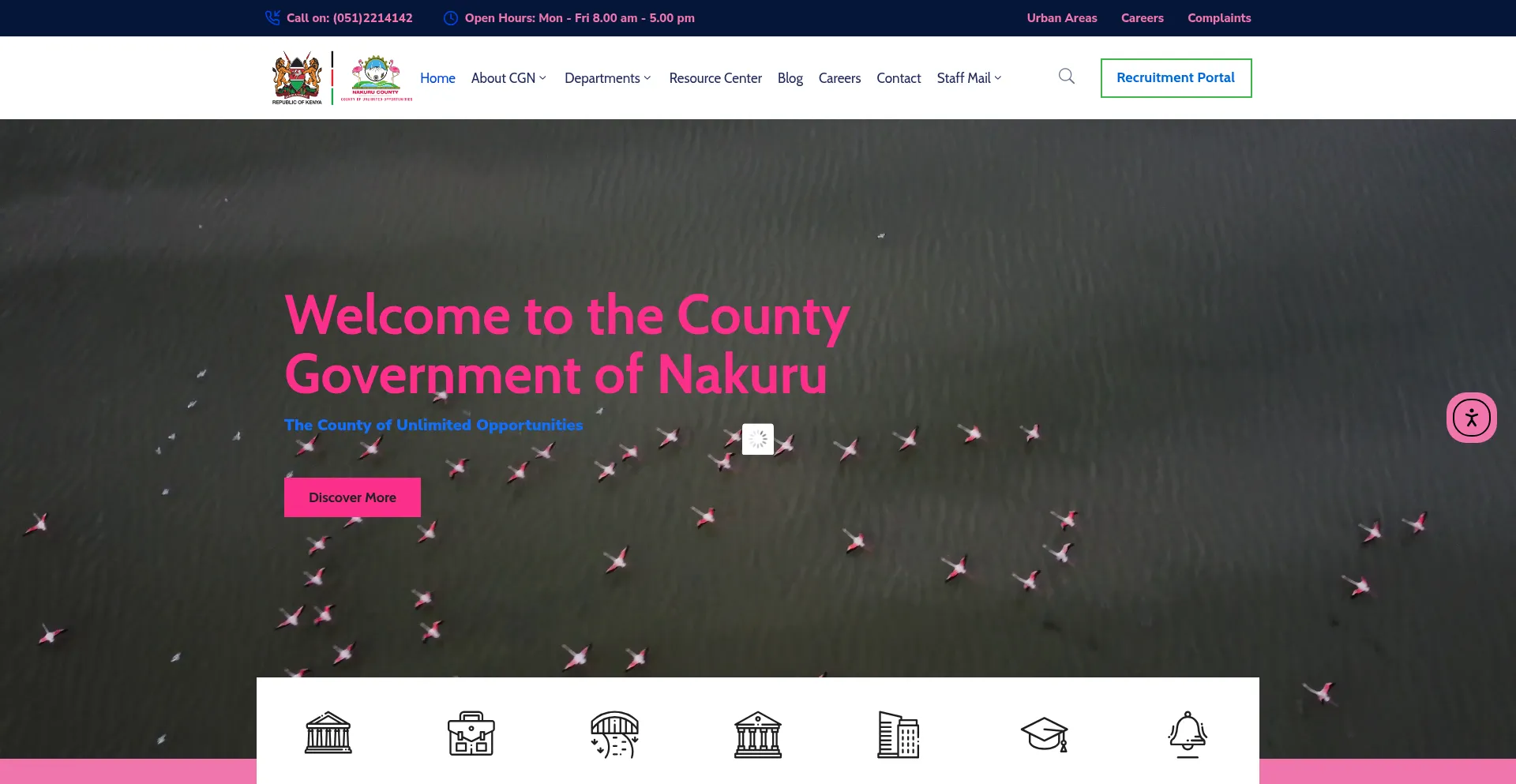This screenshot has height=784, width=1516.
Task: Open the Recruitment Portal
Action: point(1176,77)
